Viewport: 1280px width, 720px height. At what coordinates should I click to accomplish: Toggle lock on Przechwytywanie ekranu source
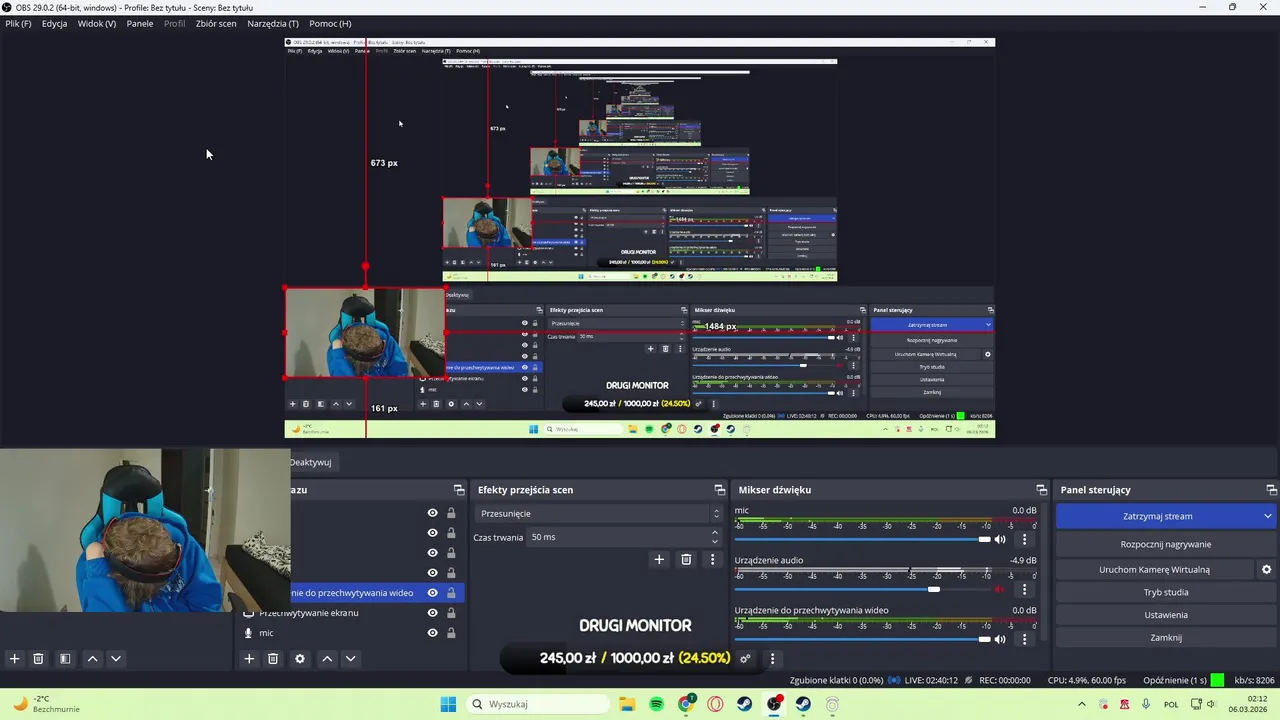tap(451, 613)
